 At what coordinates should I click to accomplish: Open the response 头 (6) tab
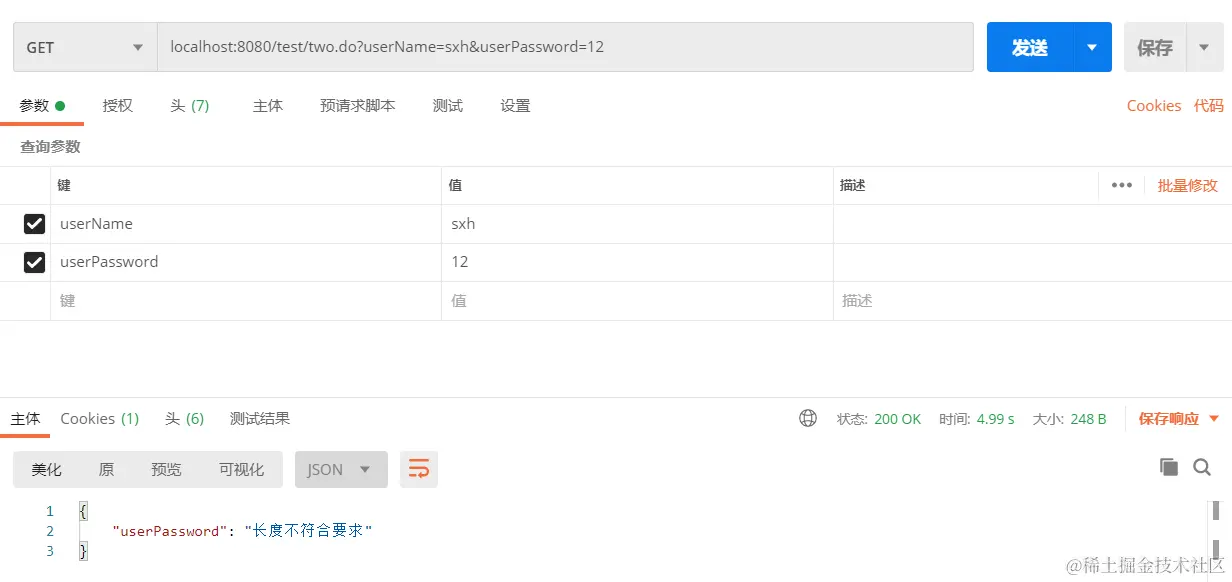(x=185, y=418)
